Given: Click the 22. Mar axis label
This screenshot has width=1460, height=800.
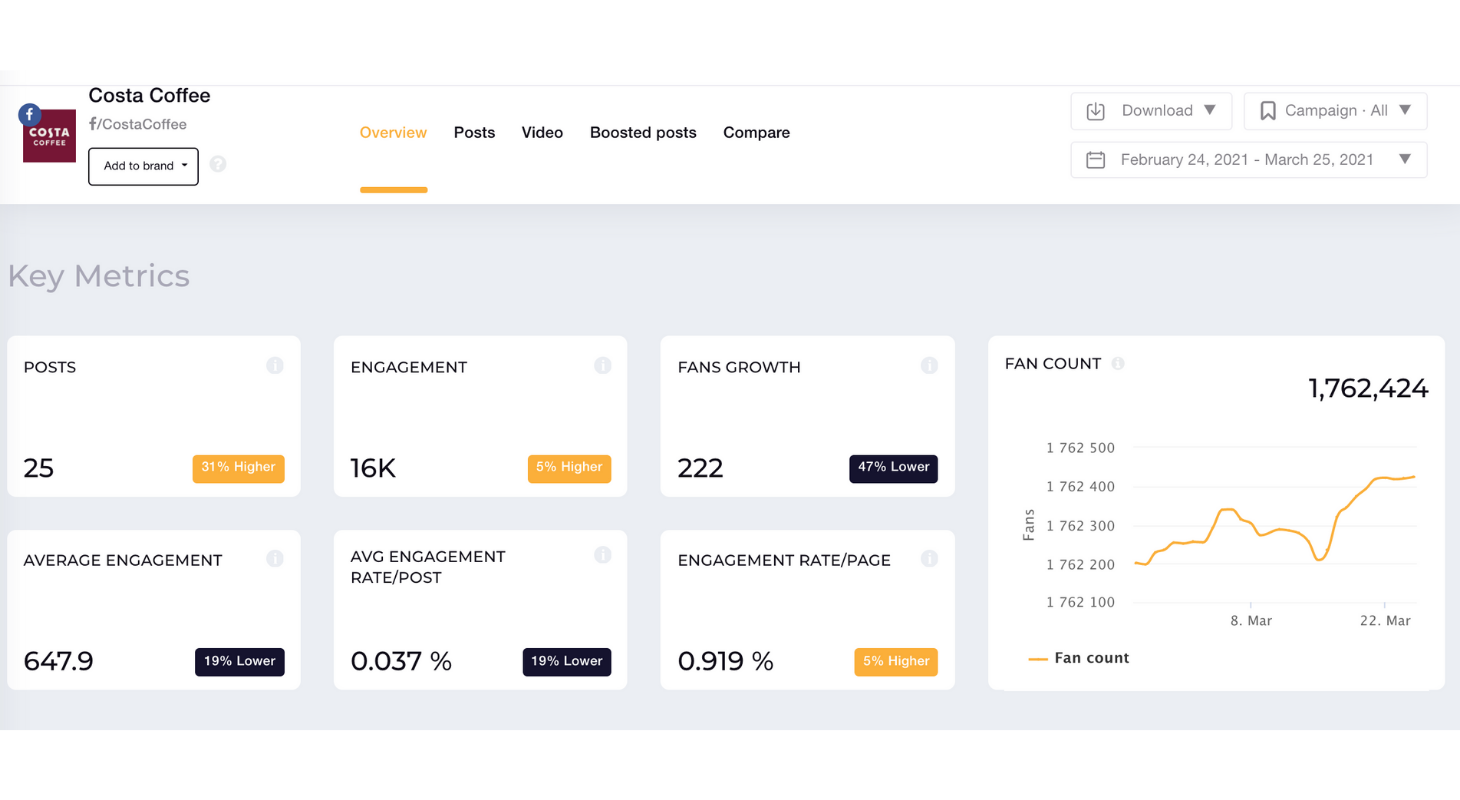Looking at the screenshot, I should [1385, 621].
